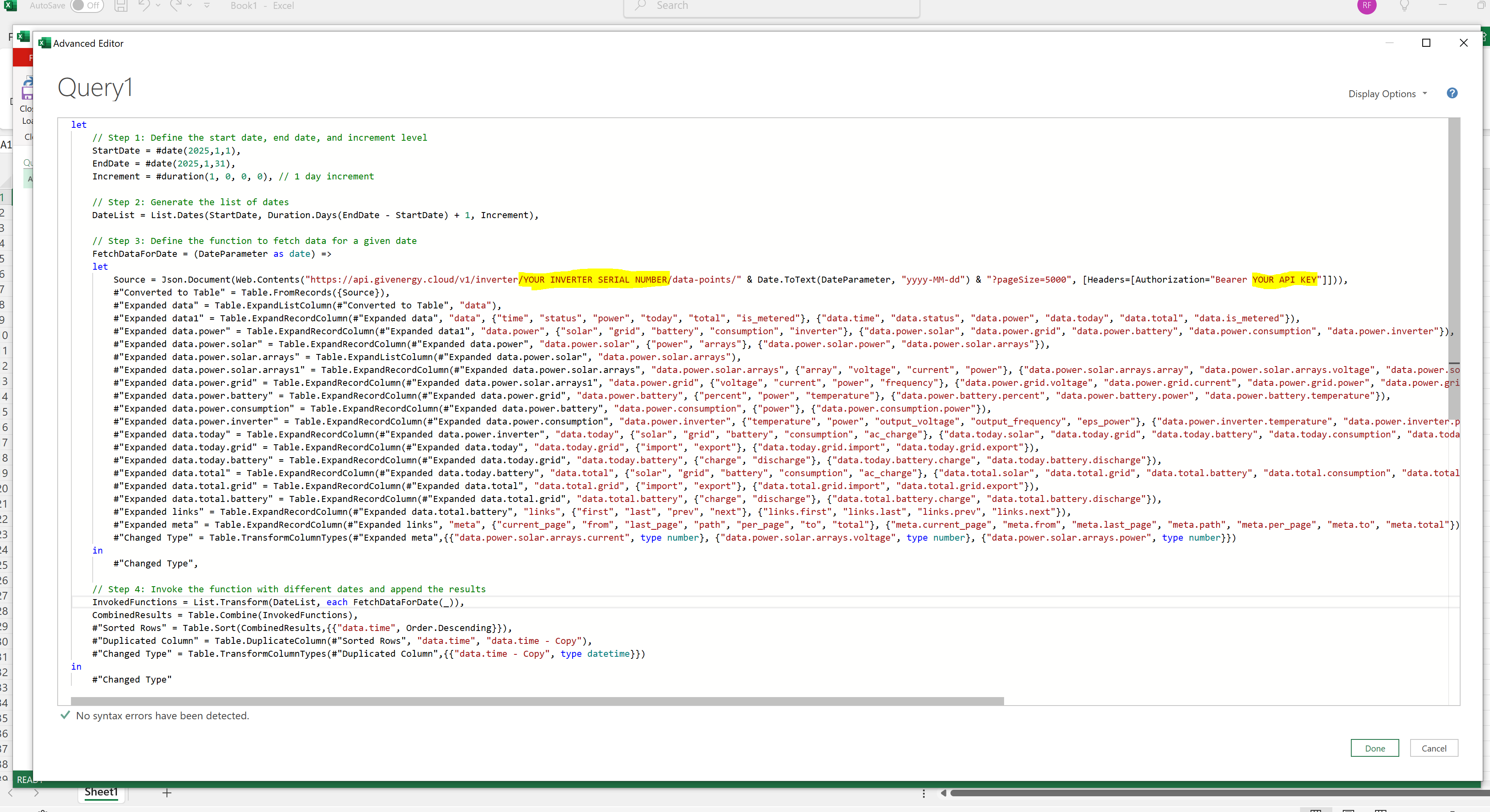1490x812 pixels.
Task: Click the green checkmark syntax status icon
Action: [65, 715]
